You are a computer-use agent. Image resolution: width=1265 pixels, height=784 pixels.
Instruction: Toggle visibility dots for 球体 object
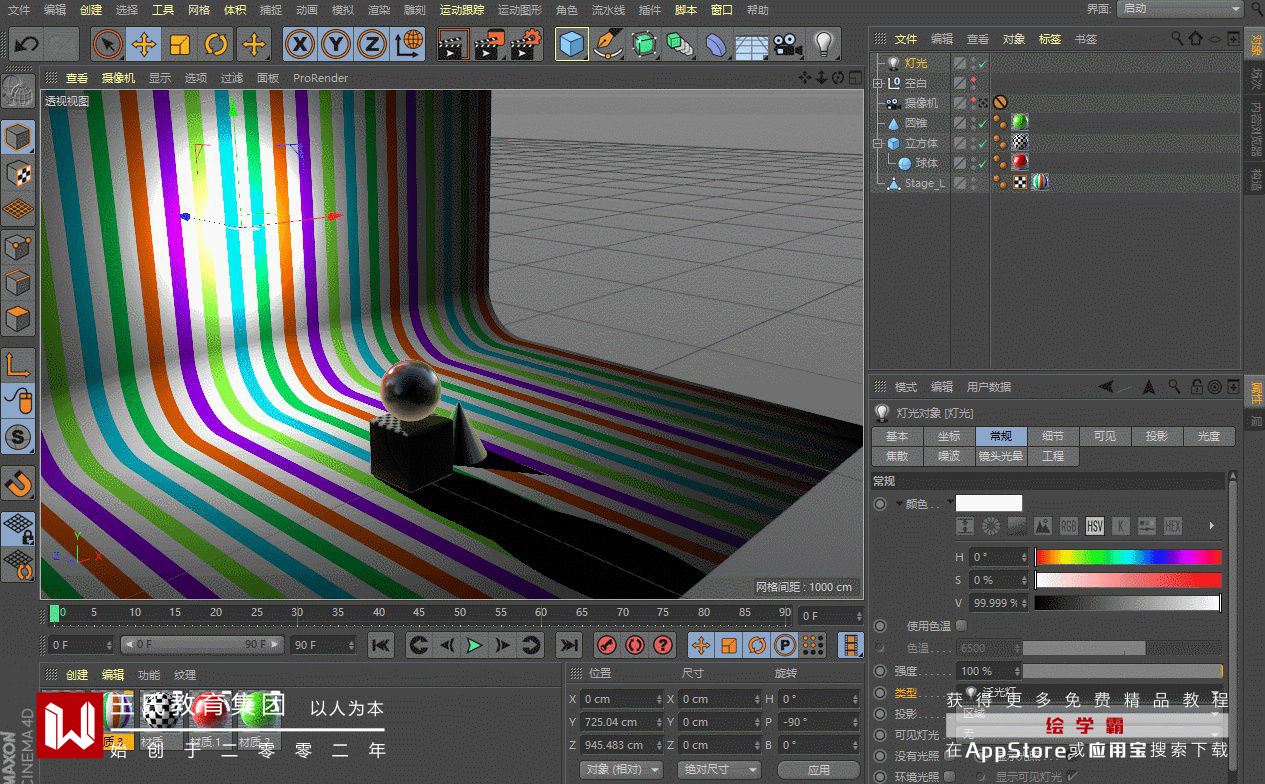(973, 163)
